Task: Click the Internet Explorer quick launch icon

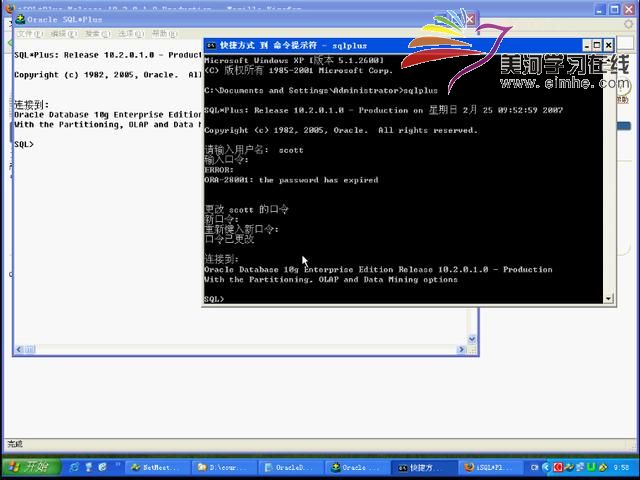Action: pos(102,467)
